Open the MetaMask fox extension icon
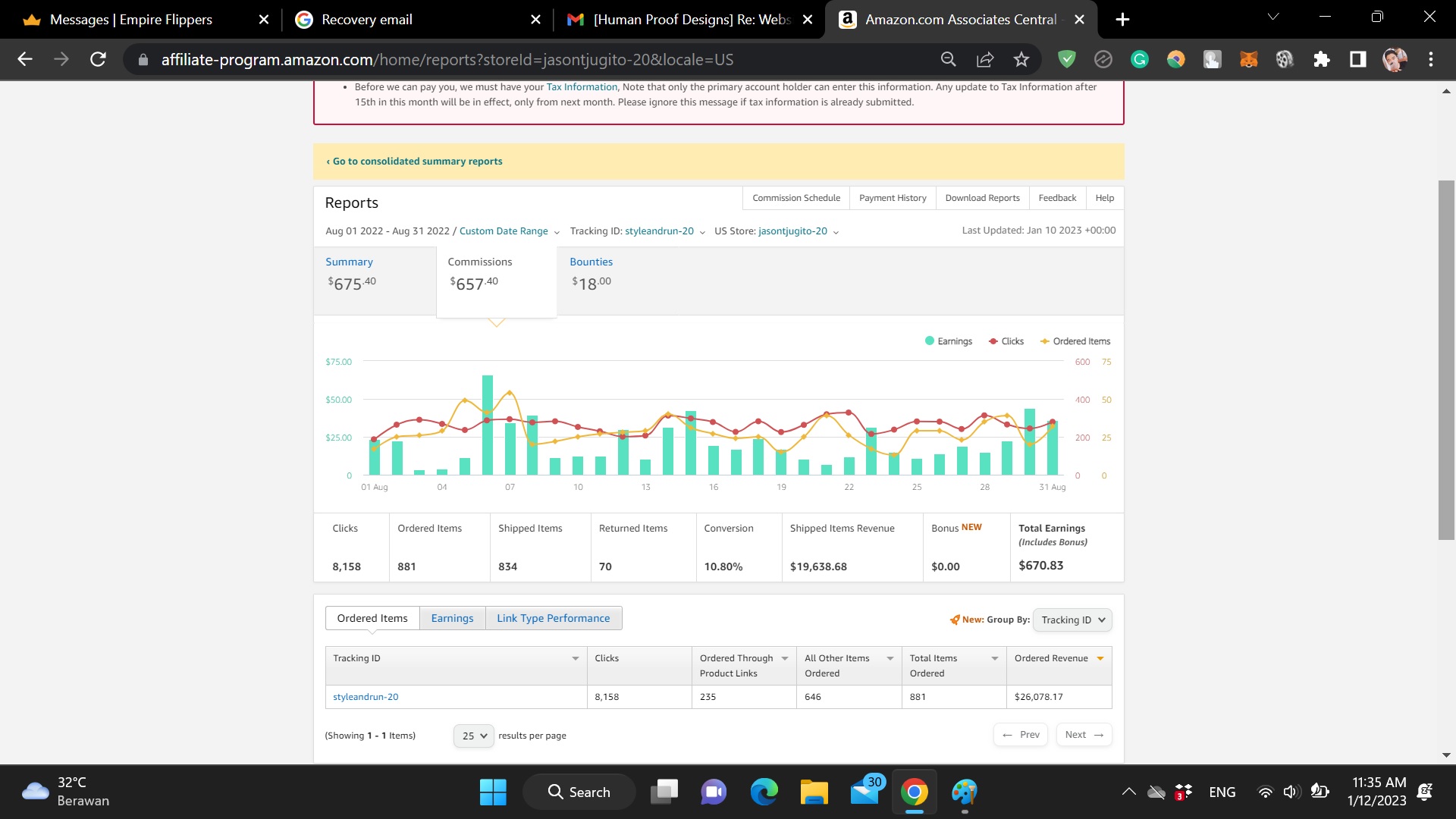 click(1248, 59)
